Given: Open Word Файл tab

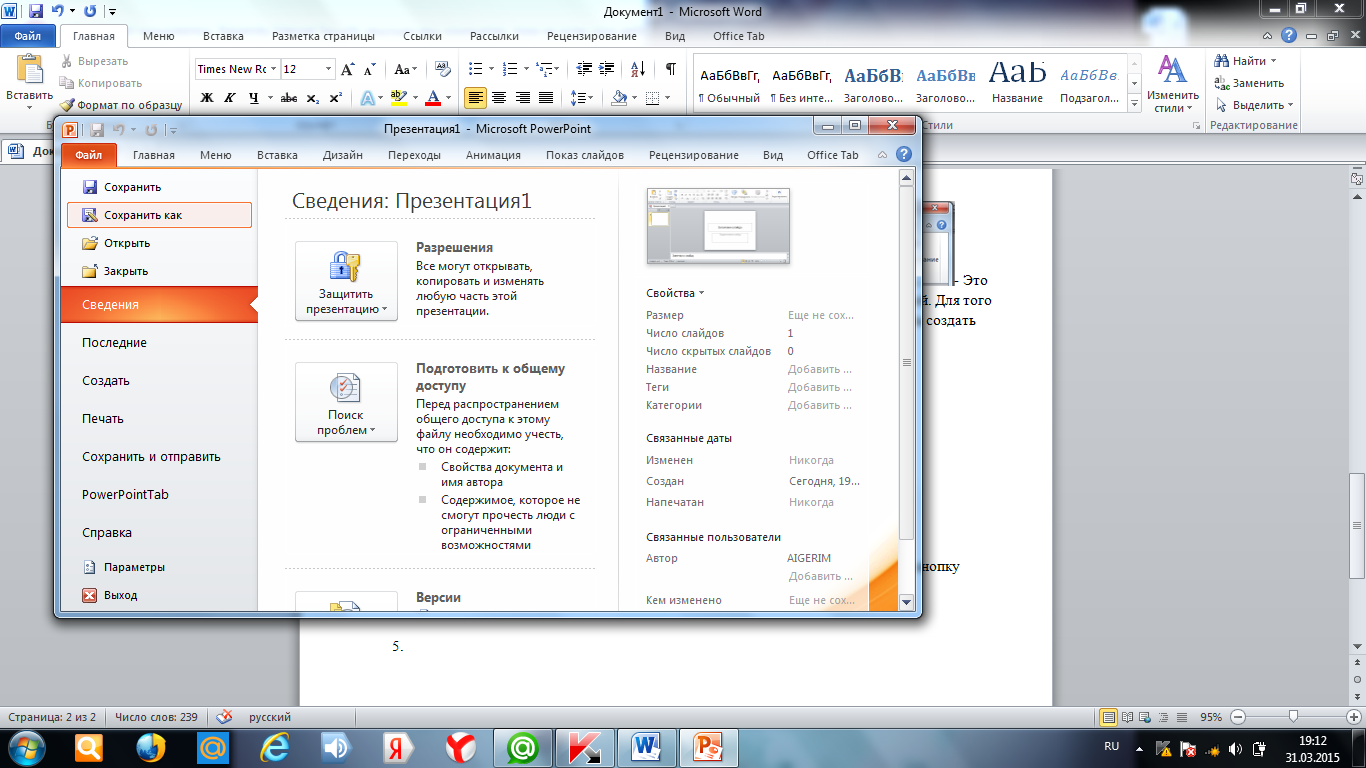Looking at the screenshot, I should [28, 36].
